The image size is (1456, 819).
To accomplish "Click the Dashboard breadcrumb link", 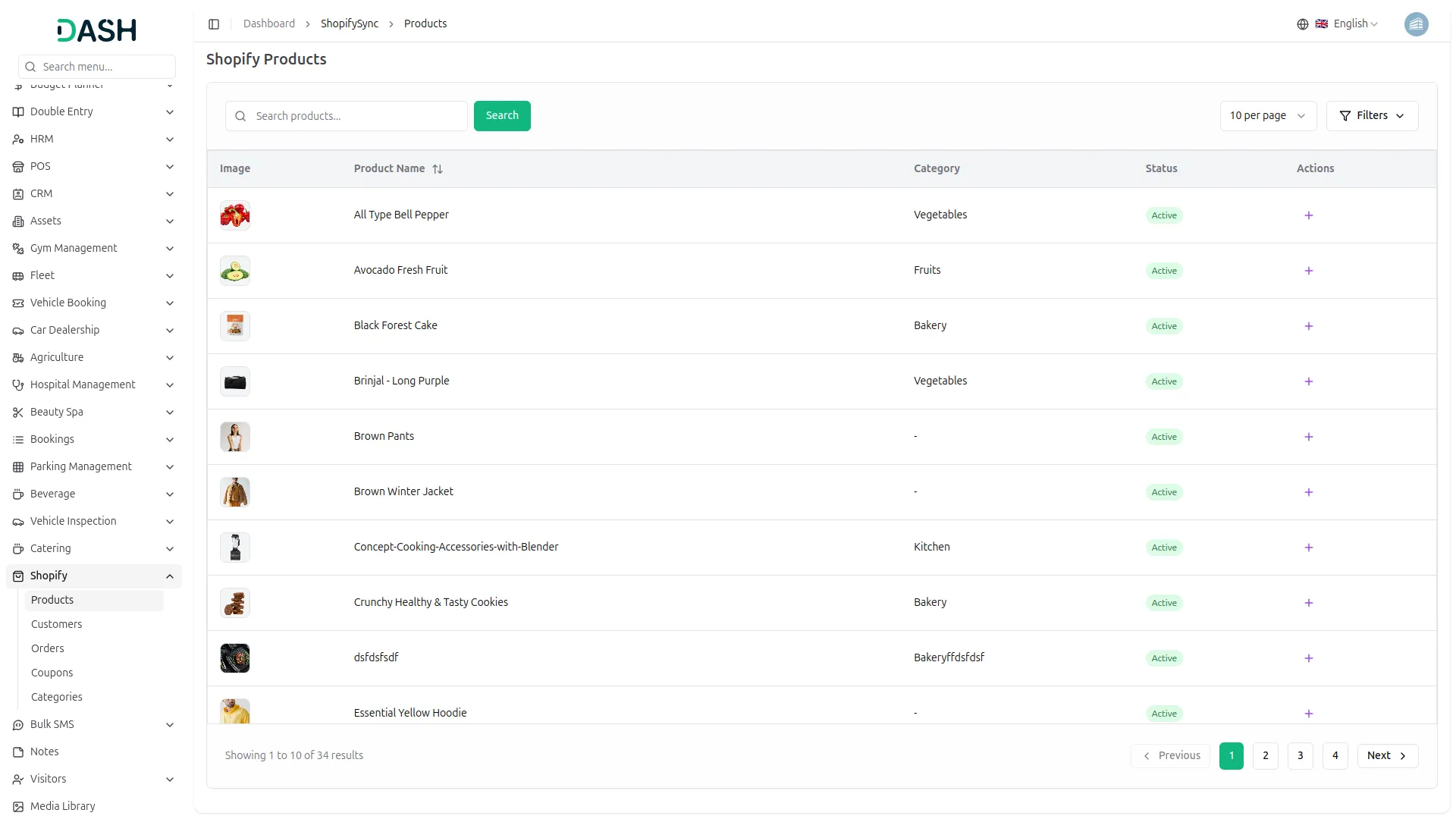I will (269, 24).
